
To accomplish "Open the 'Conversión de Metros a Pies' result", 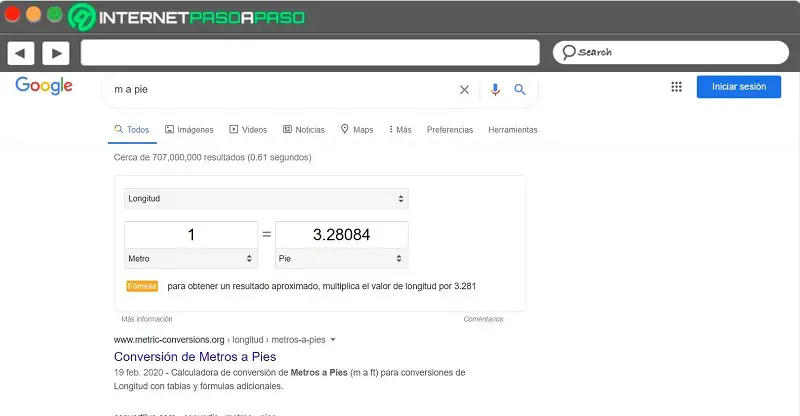I will tap(195, 357).
